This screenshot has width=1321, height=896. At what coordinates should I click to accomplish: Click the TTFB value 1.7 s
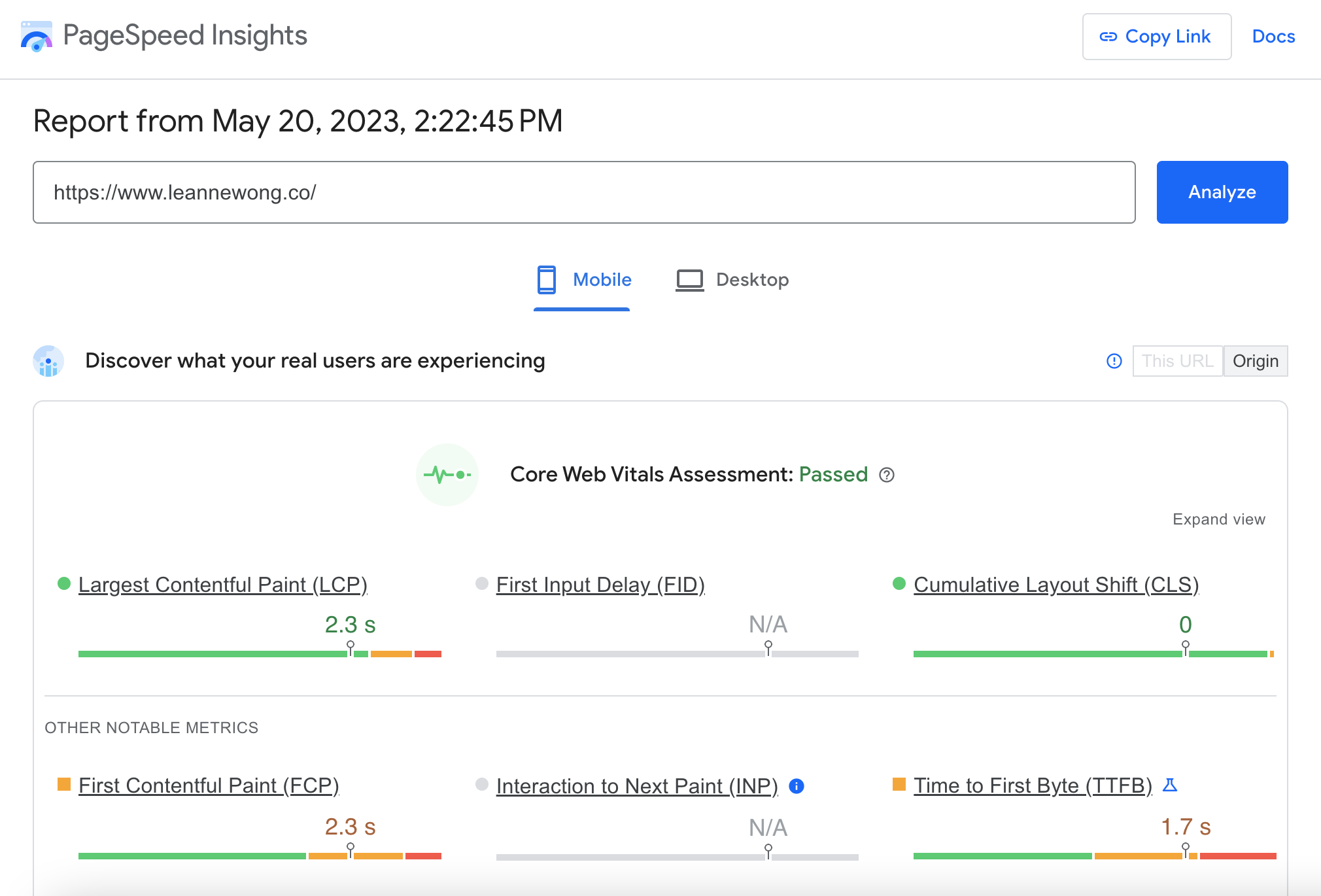1185,827
